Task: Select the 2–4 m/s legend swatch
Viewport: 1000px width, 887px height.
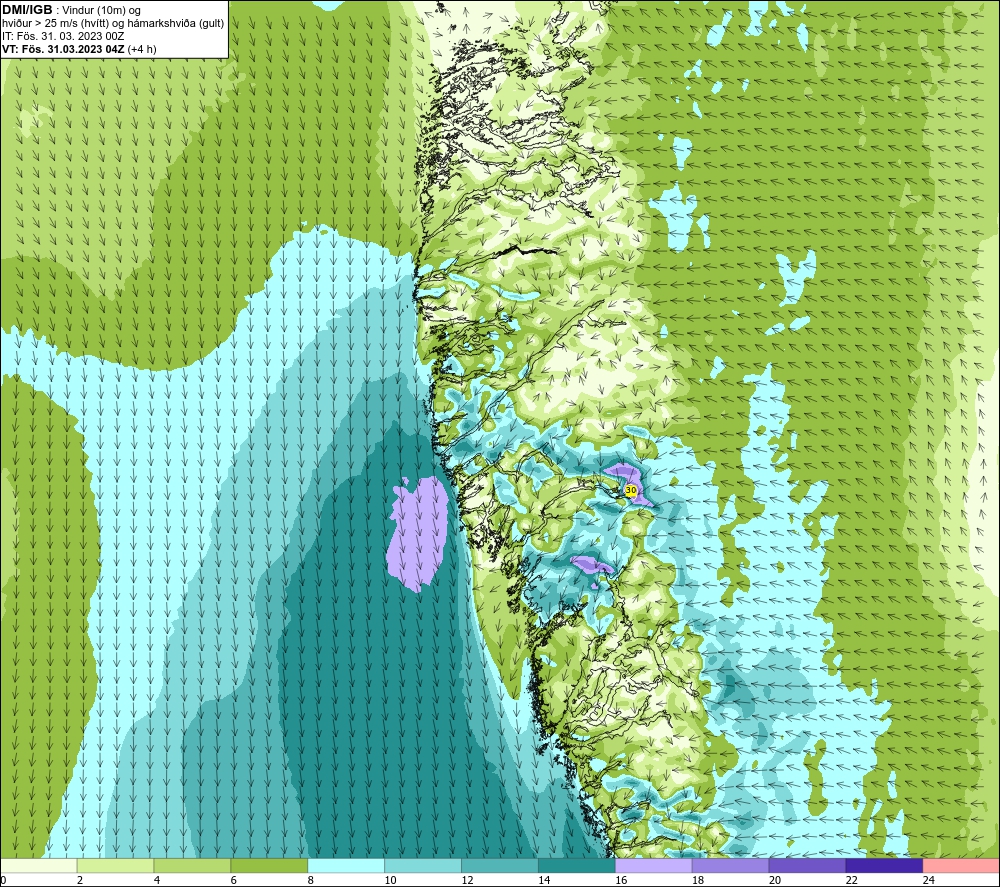Action: point(115,865)
